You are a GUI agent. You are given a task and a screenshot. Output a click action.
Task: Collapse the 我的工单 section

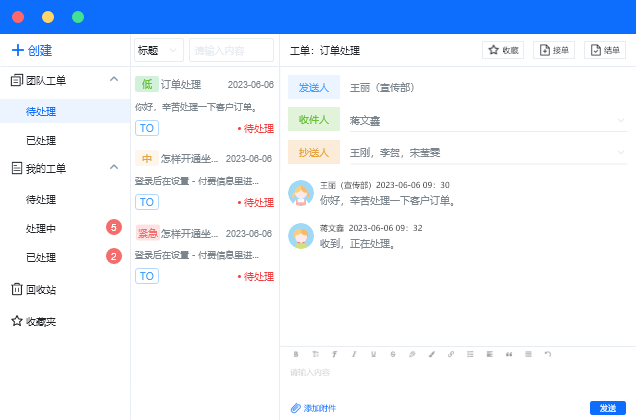(x=113, y=168)
